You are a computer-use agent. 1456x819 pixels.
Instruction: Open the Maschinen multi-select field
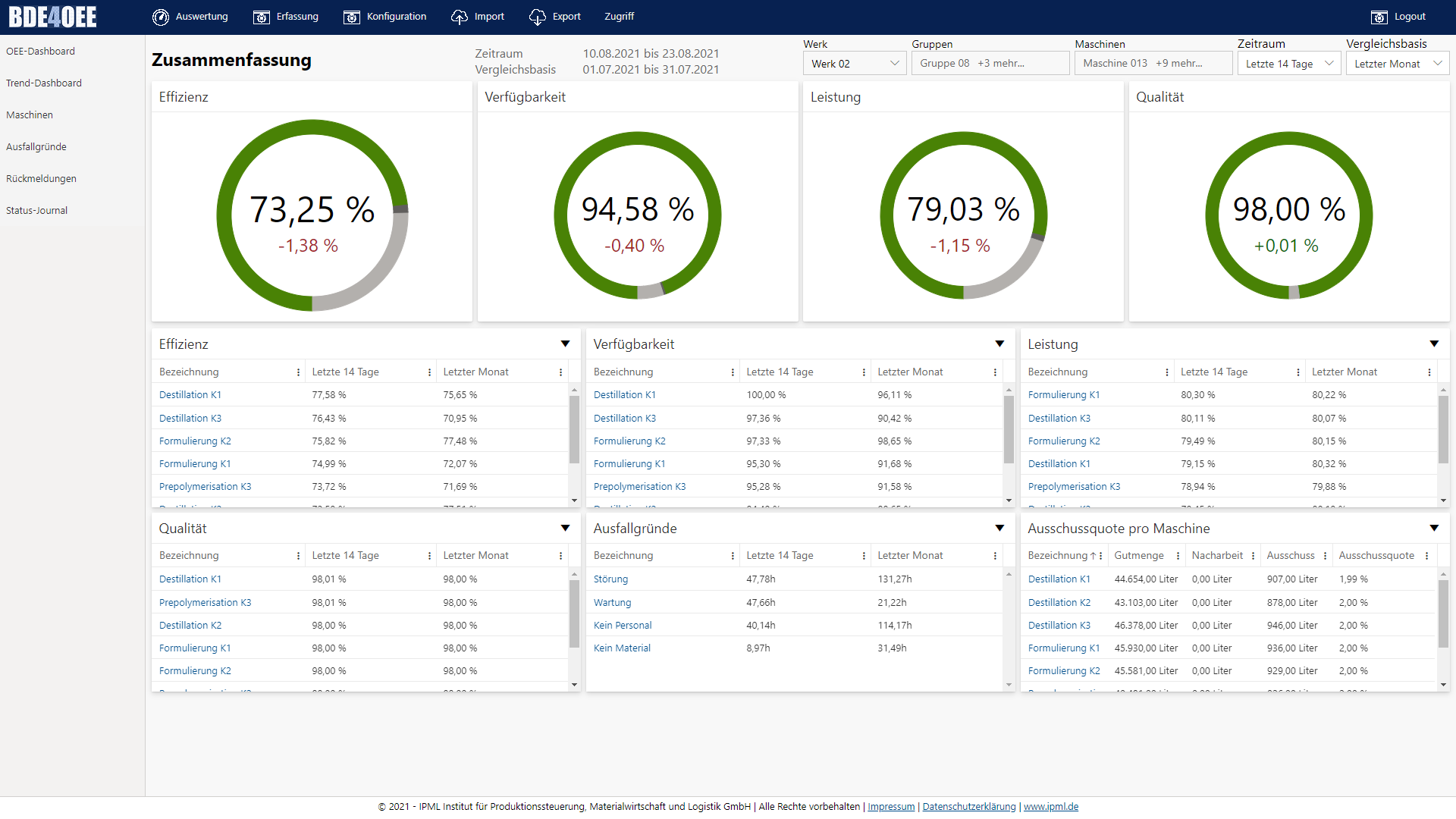(1153, 64)
